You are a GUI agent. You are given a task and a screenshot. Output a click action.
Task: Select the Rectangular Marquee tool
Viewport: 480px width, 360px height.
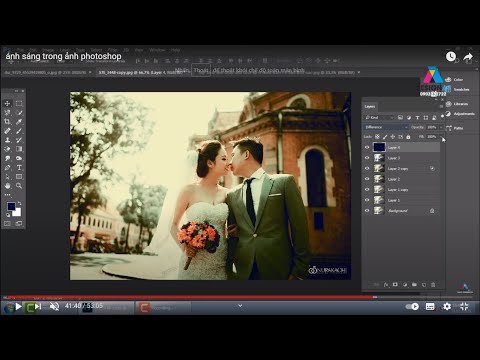click(x=19, y=104)
